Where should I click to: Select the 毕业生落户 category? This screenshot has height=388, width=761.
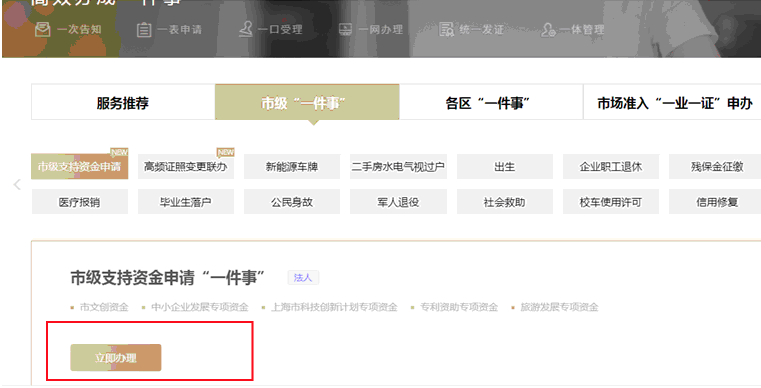pos(186,202)
